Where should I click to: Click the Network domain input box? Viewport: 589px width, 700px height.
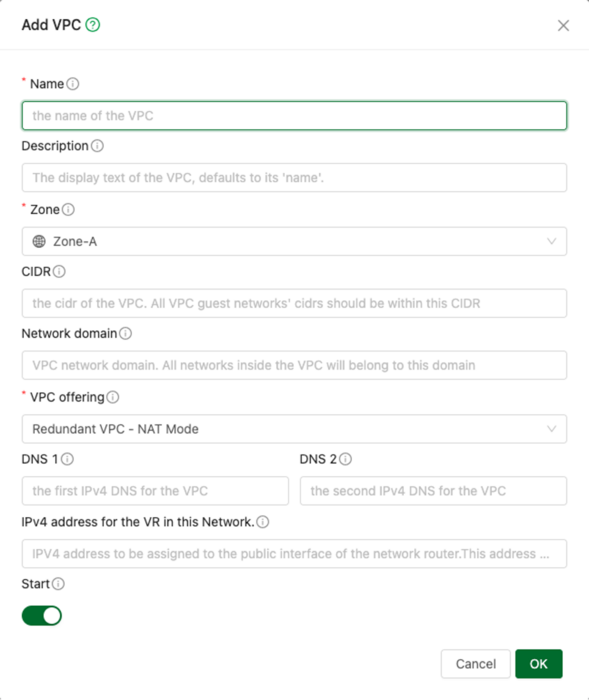(294, 365)
